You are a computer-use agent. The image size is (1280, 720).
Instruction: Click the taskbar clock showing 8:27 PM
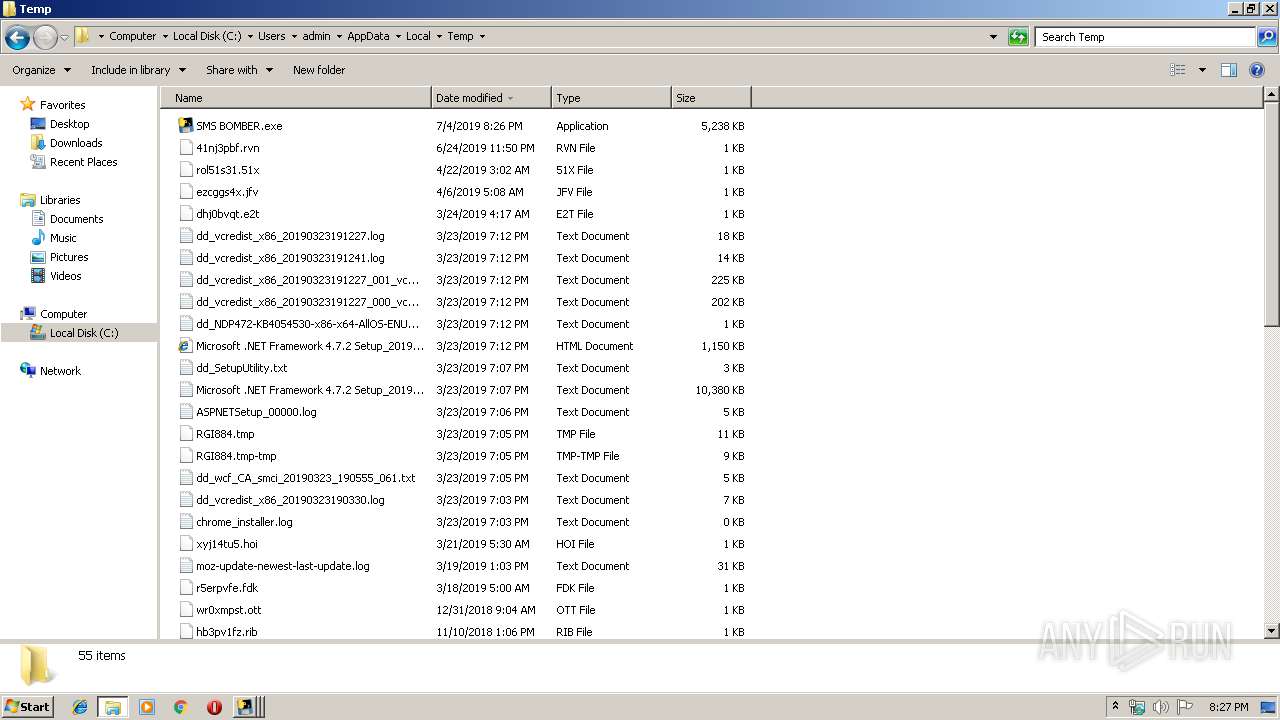1228,707
